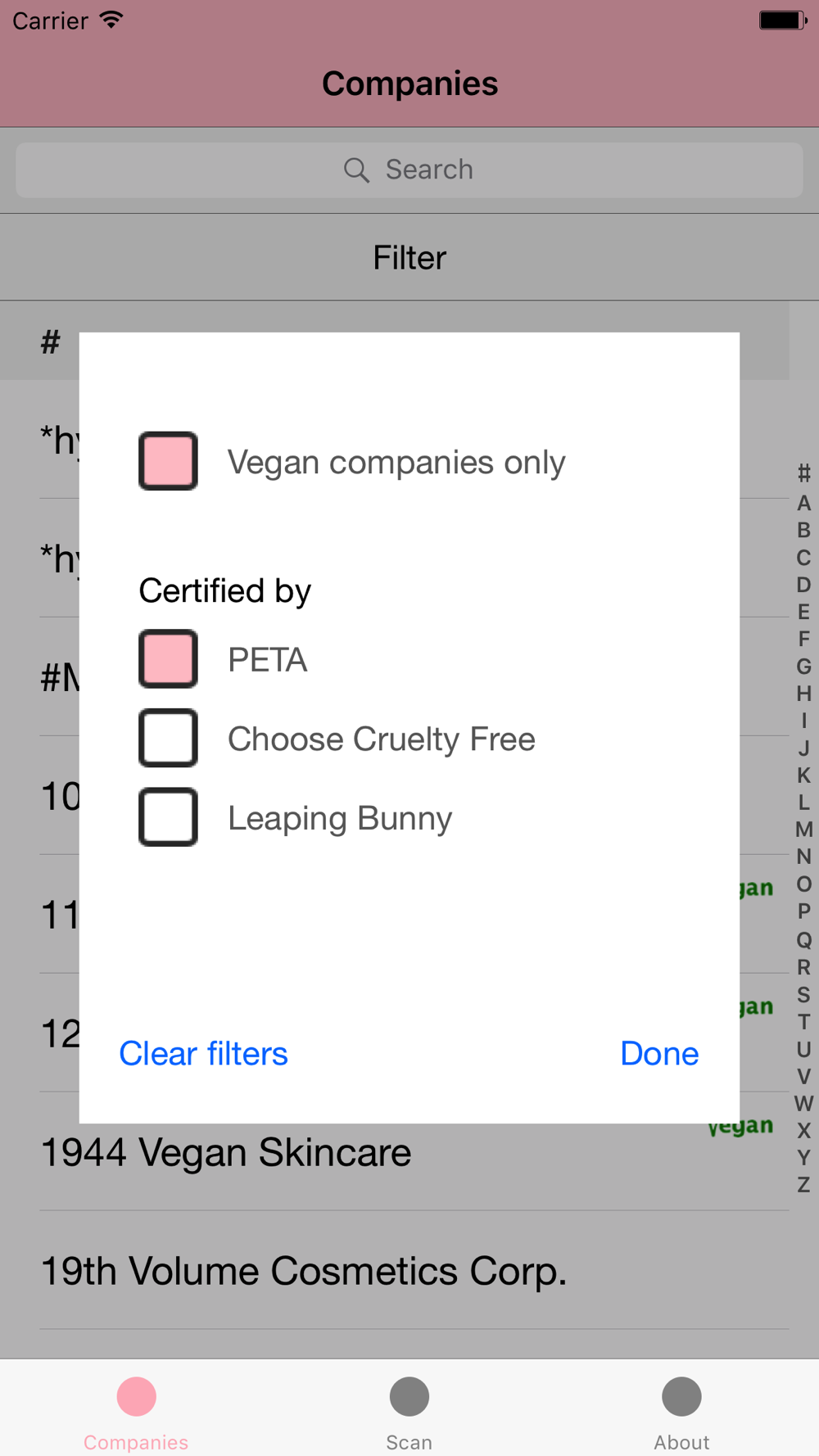Screen dimensions: 819x1456
Task: Tap the search magnifier icon
Action: [356, 170]
